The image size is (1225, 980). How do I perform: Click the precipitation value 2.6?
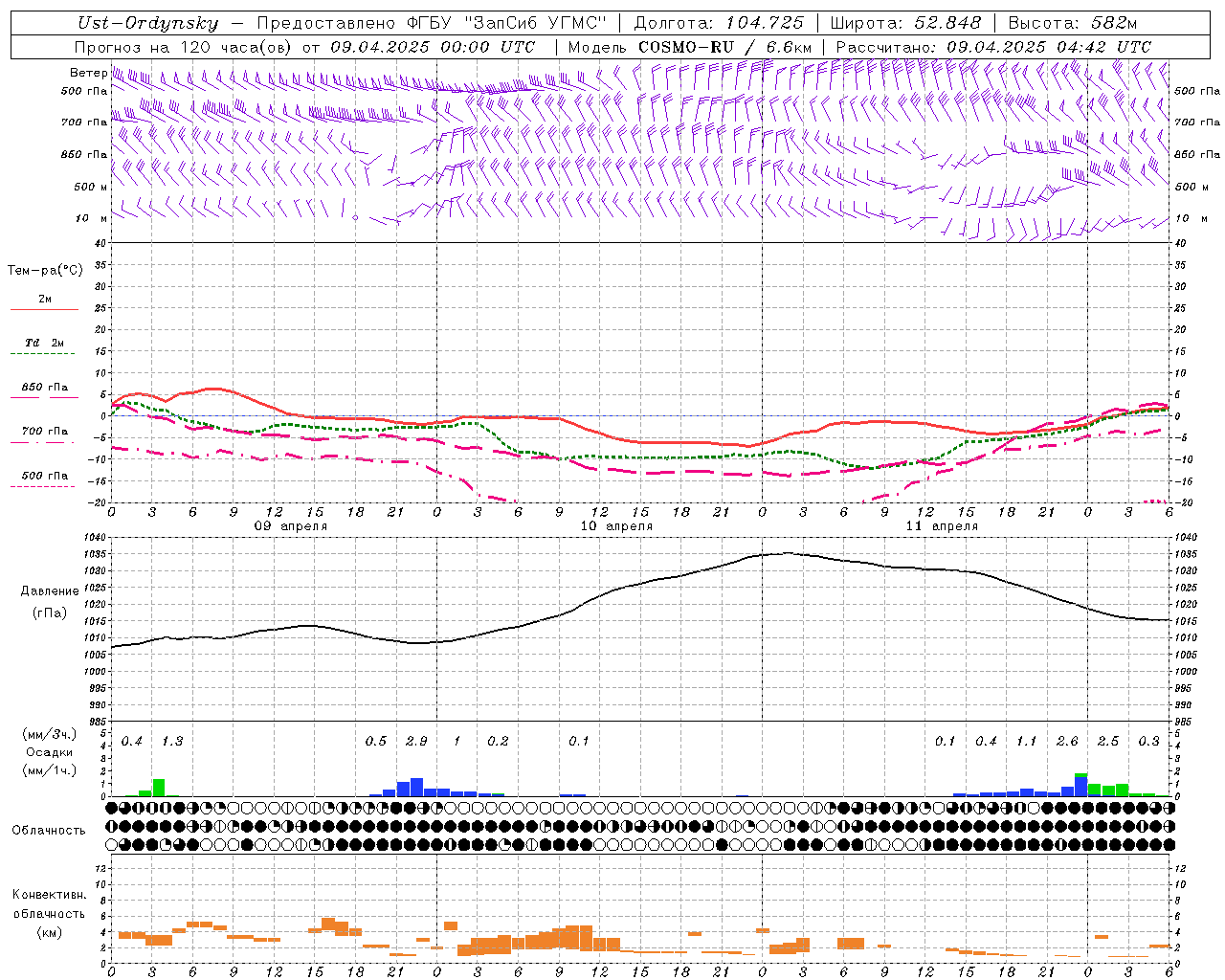pyautogui.click(x=1067, y=742)
